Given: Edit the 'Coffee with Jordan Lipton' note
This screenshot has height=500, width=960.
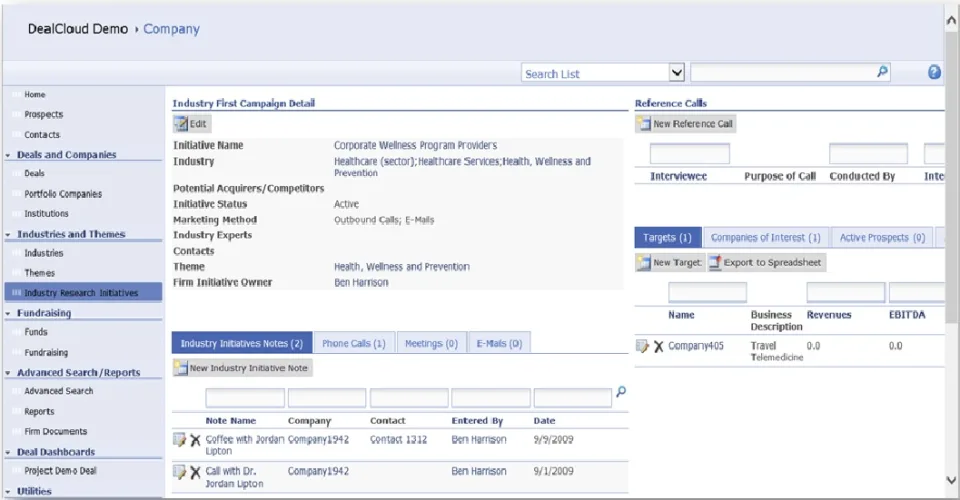Looking at the screenshot, I should click(179, 440).
